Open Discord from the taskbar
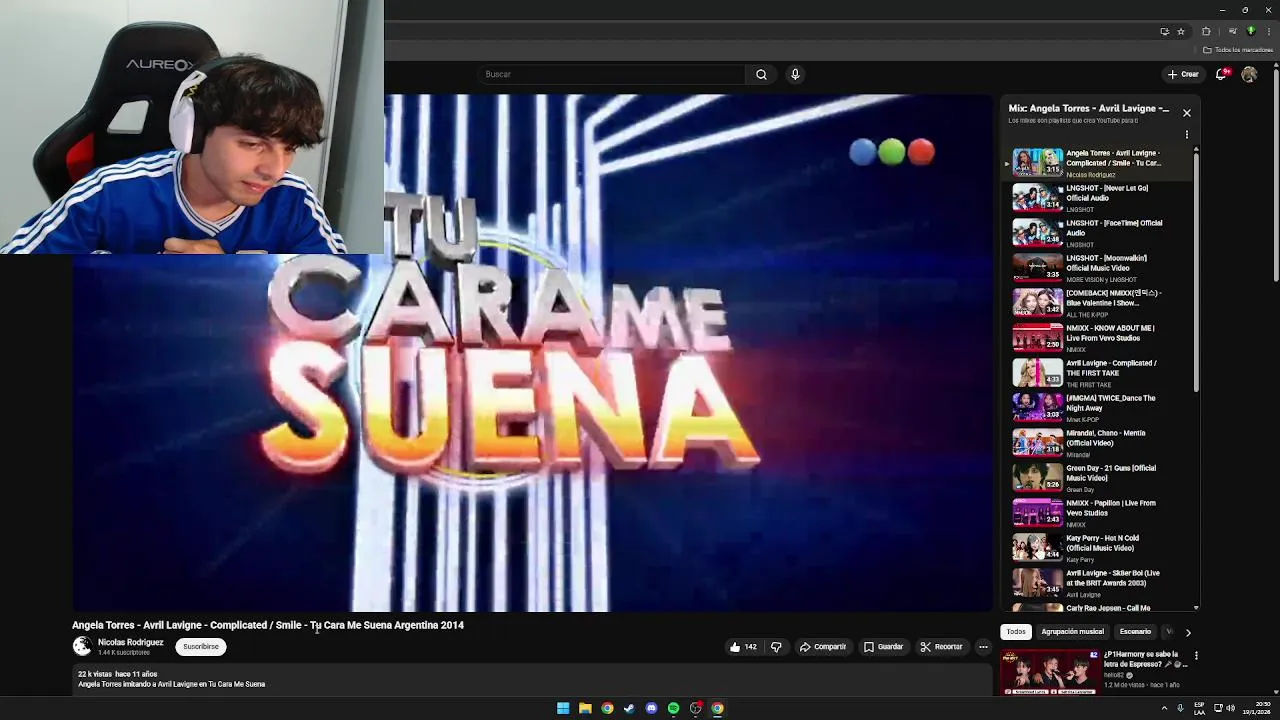 point(651,708)
